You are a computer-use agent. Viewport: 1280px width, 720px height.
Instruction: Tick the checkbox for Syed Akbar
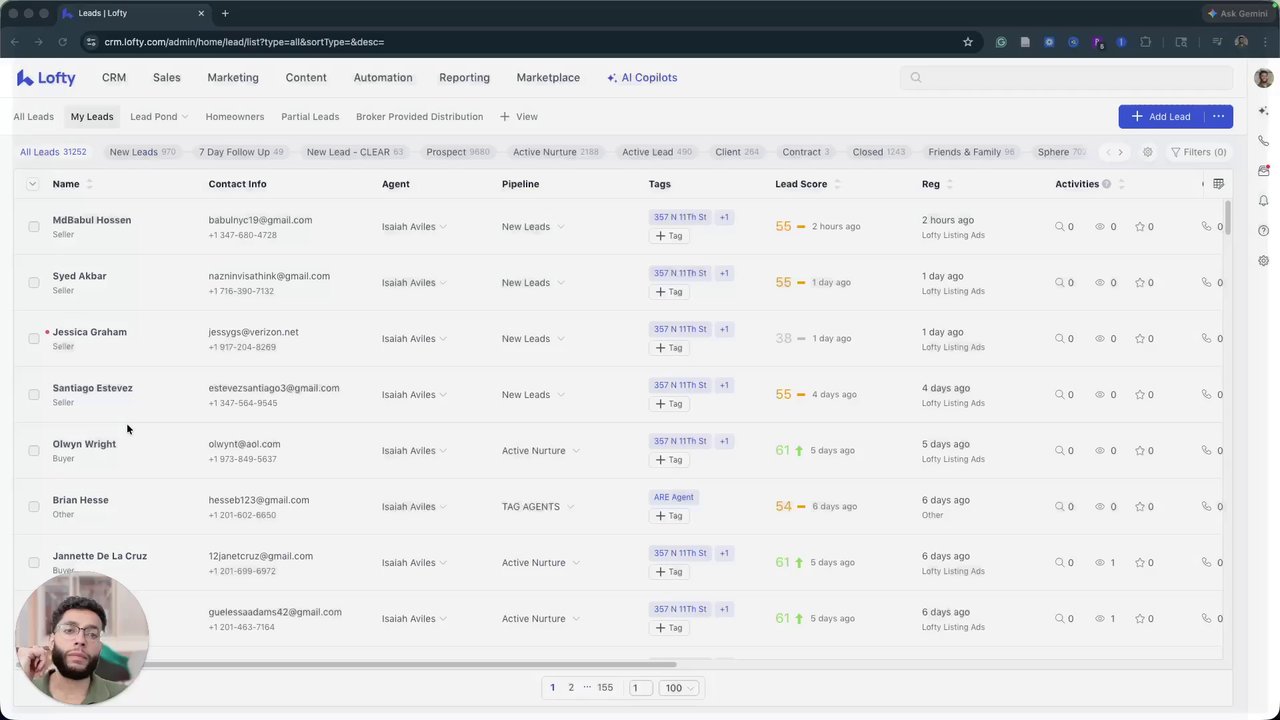(x=34, y=283)
